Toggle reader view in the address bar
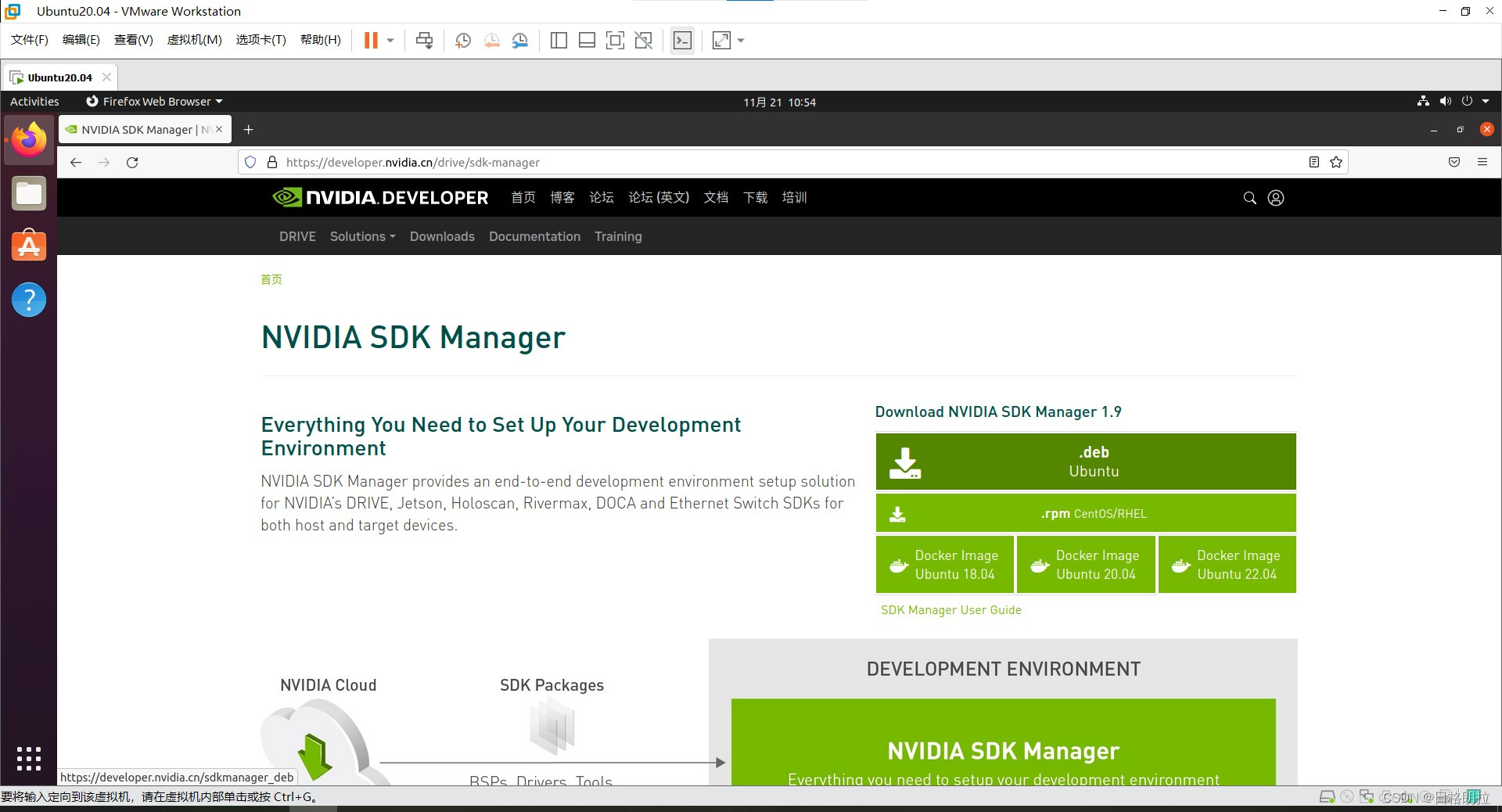The width and height of the screenshot is (1502, 812). coord(1314,162)
